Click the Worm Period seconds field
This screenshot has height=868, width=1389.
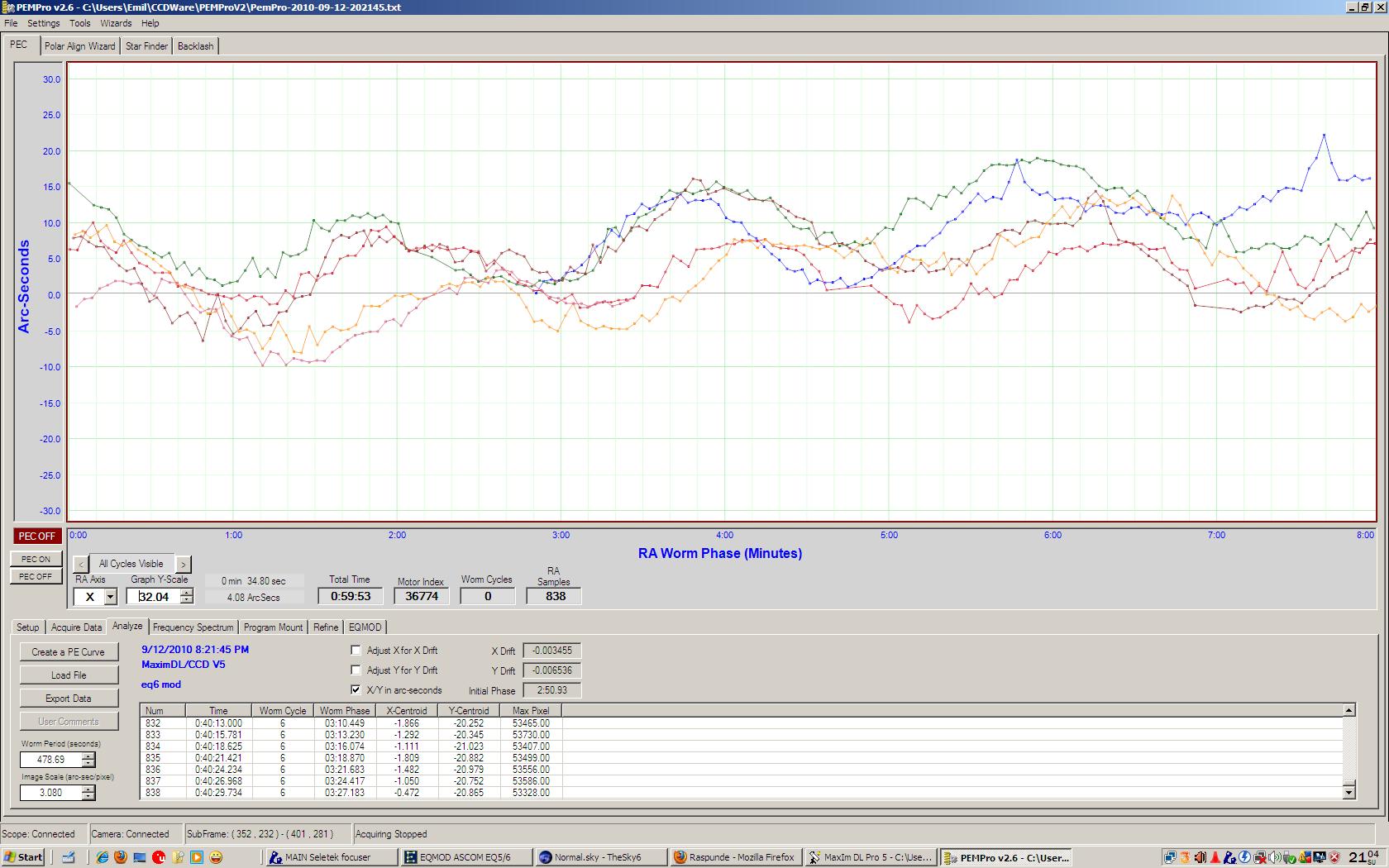tap(51, 760)
